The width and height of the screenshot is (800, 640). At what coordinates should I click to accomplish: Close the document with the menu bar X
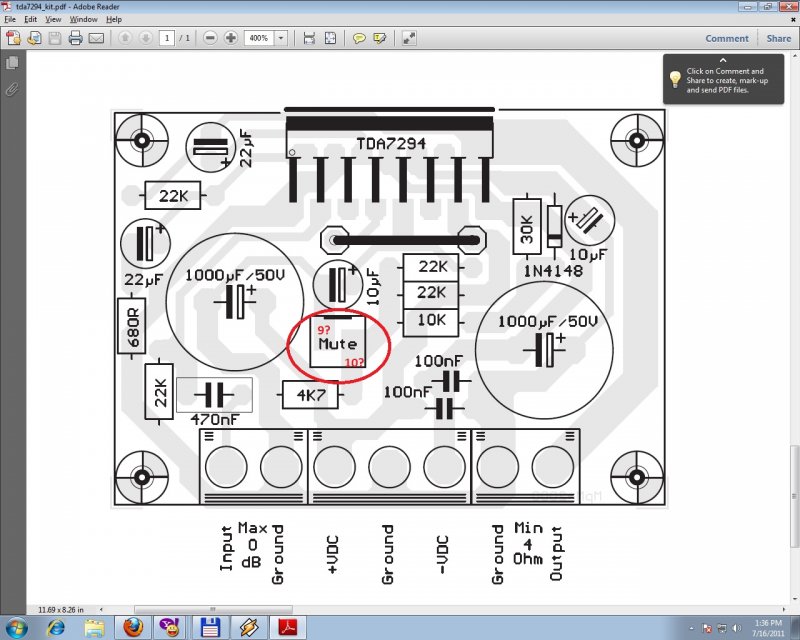pos(793,19)
